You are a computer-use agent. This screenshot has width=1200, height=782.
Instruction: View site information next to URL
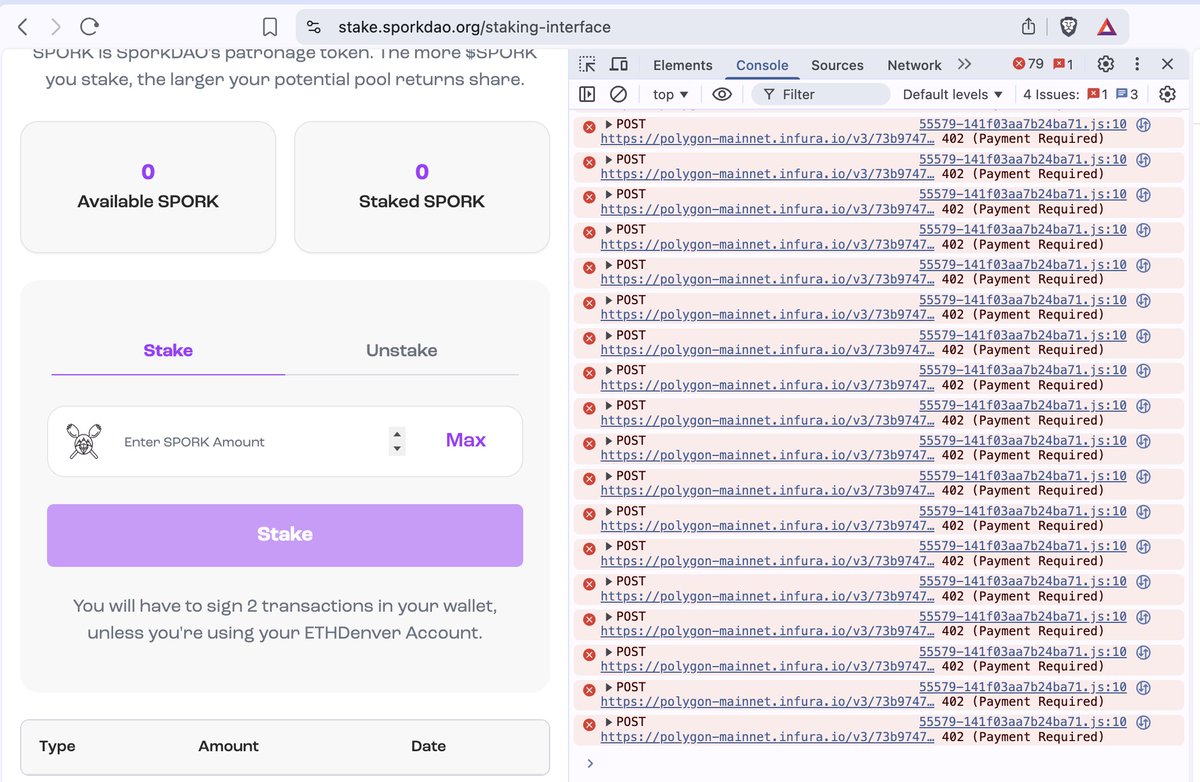(x=314, y=27)
